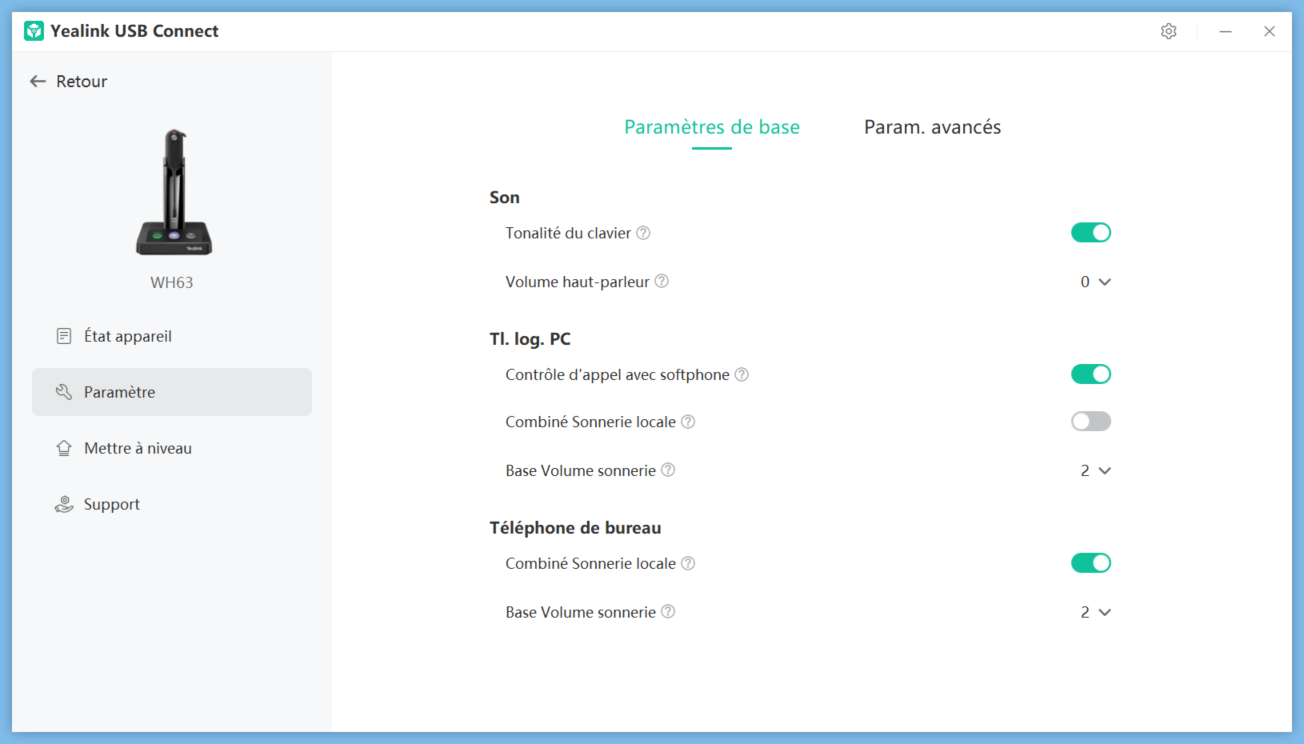Viewport: 1304px width, 744px height.
Task: Open the Support sidebar item
Action: click(x=172, y=504)
